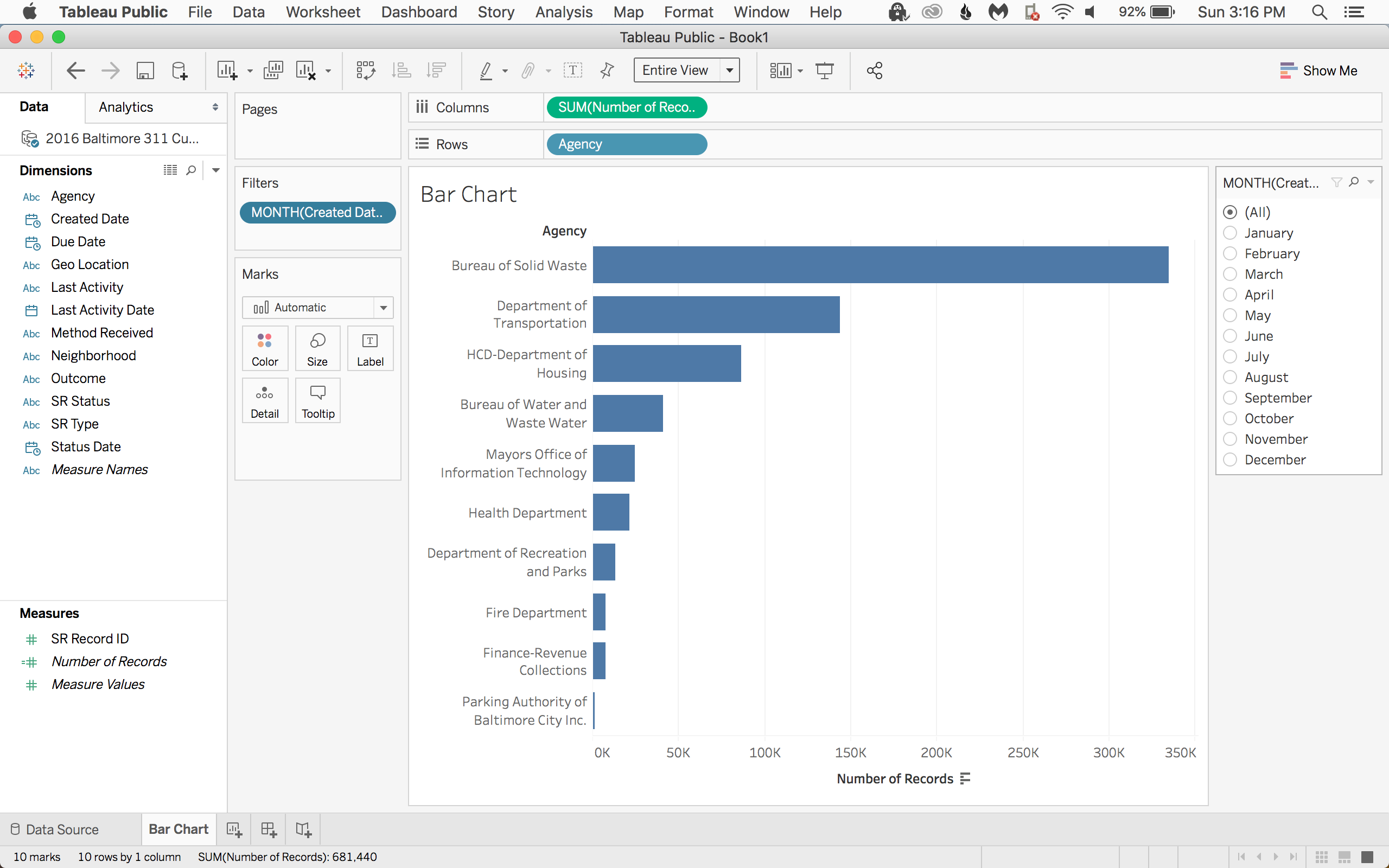The image size is (1389, 868).
Task: Open the month filter card menu arrow
Action: tap(1371, 182)
